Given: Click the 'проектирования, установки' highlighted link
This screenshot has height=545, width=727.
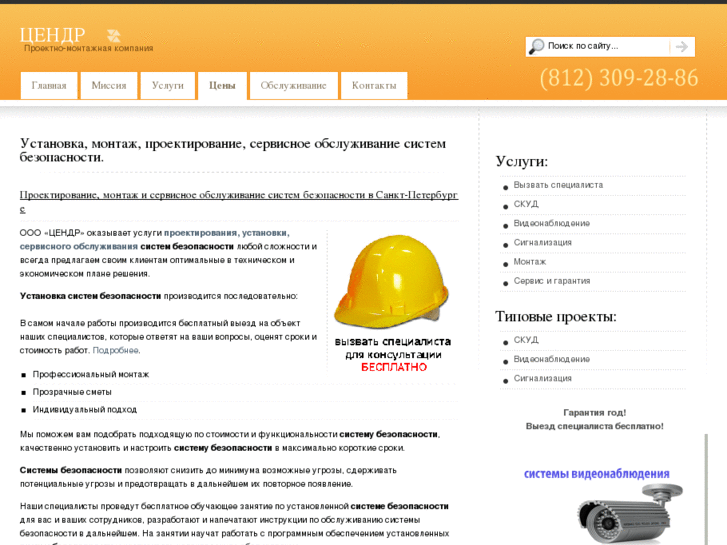Looking at the screenshot, I should pyautogui.click(x=227, y=233).
